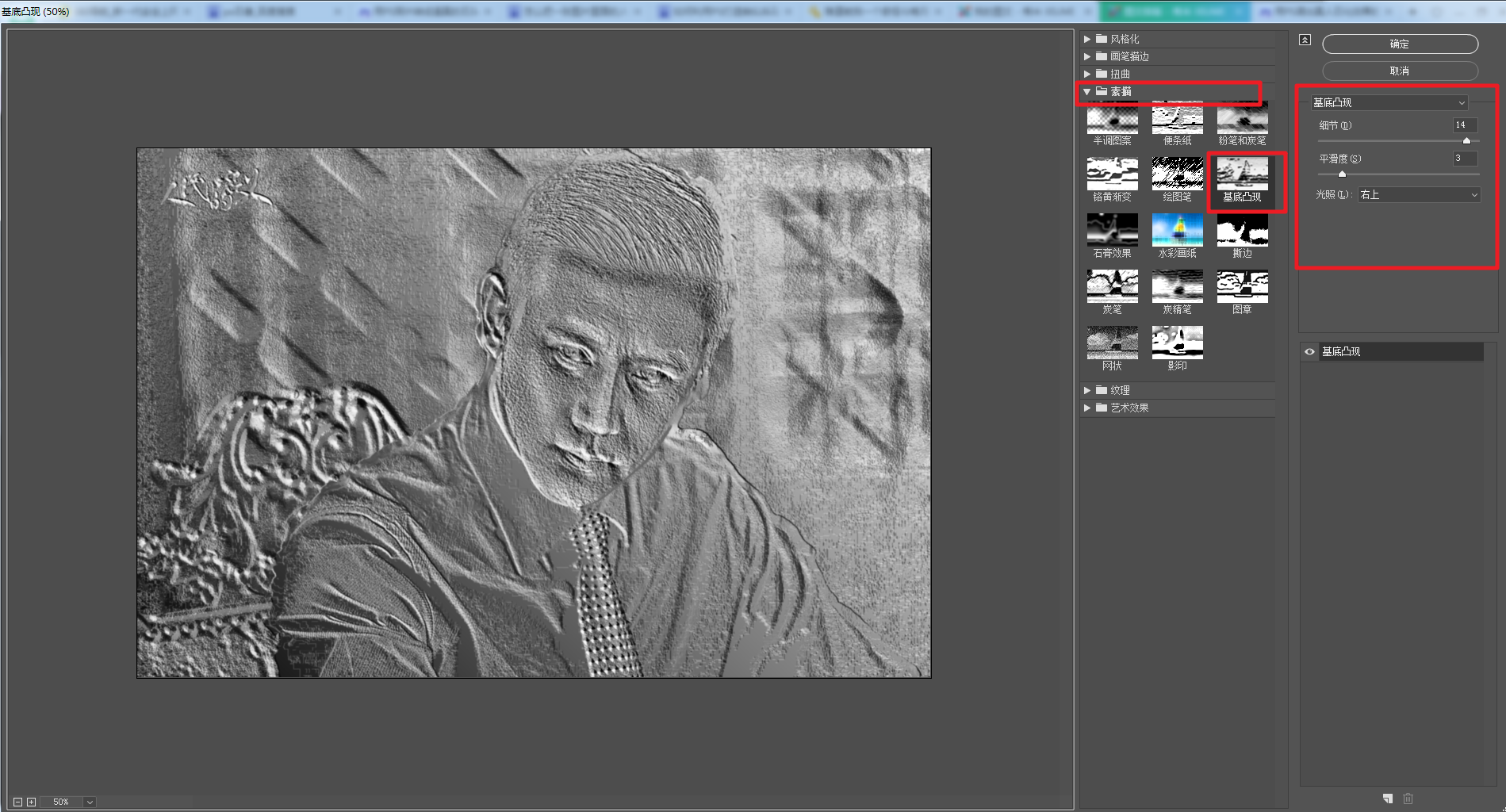Pick the 绘图笔 filter thumbnail
The image size is (1506, 812).
coord(1177,174)
